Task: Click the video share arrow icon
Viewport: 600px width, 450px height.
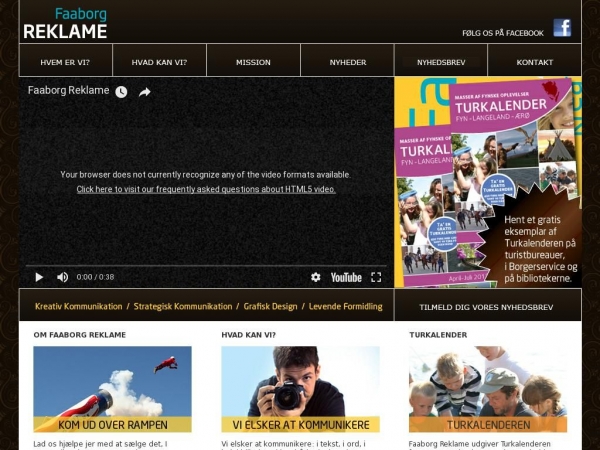Action: (x=145, y=92)
